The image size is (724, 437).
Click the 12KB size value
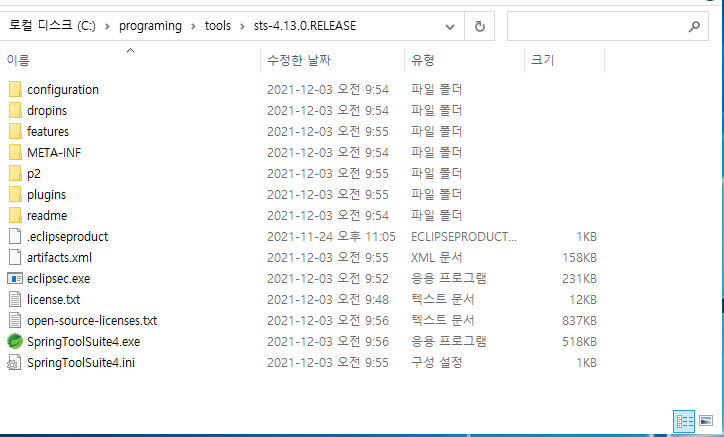pos(583,299)
